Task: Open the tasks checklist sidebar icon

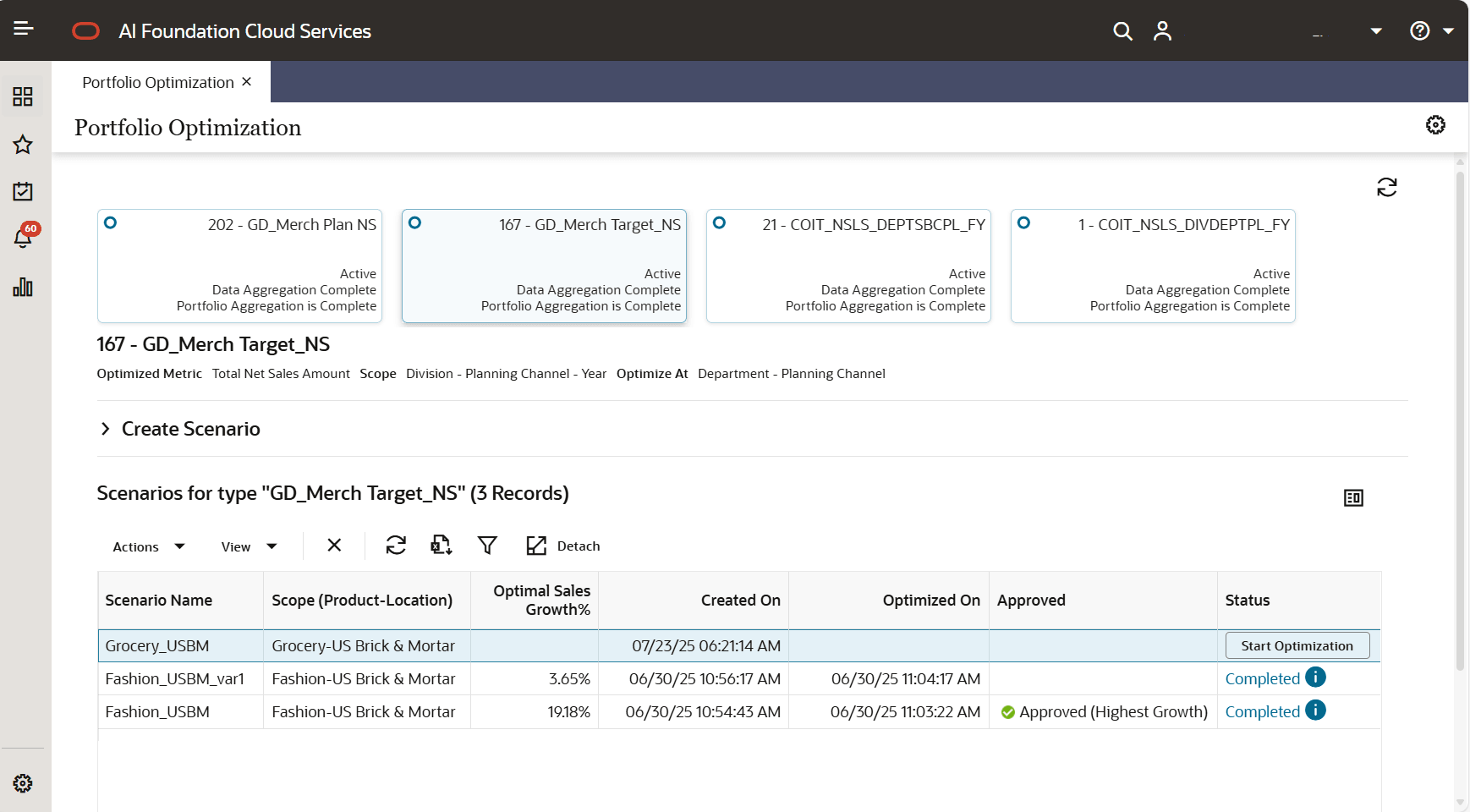Action: pyautogui.click(x=23, y=191)
